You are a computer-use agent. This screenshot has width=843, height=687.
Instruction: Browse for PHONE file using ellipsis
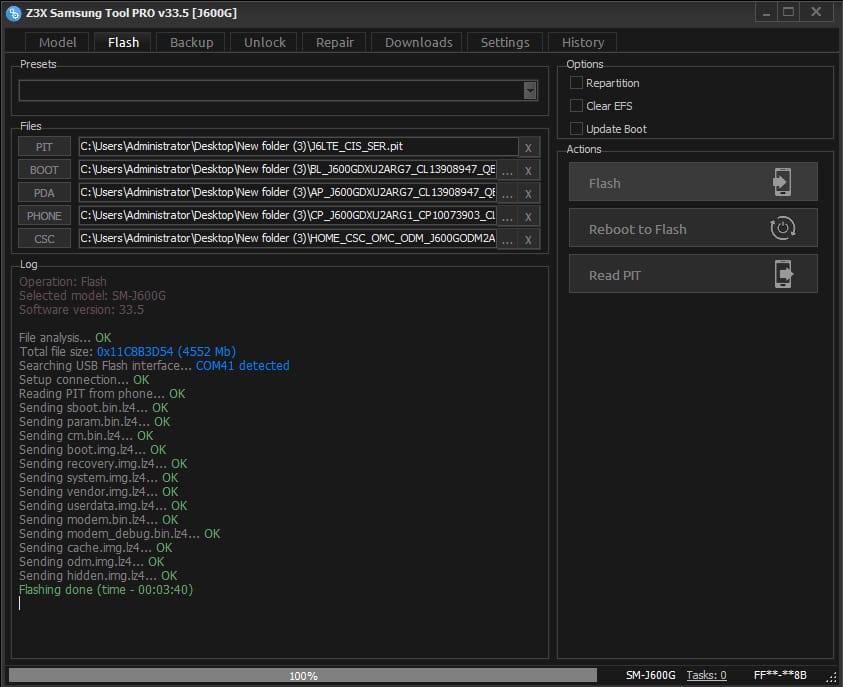(x=507, y=217)
